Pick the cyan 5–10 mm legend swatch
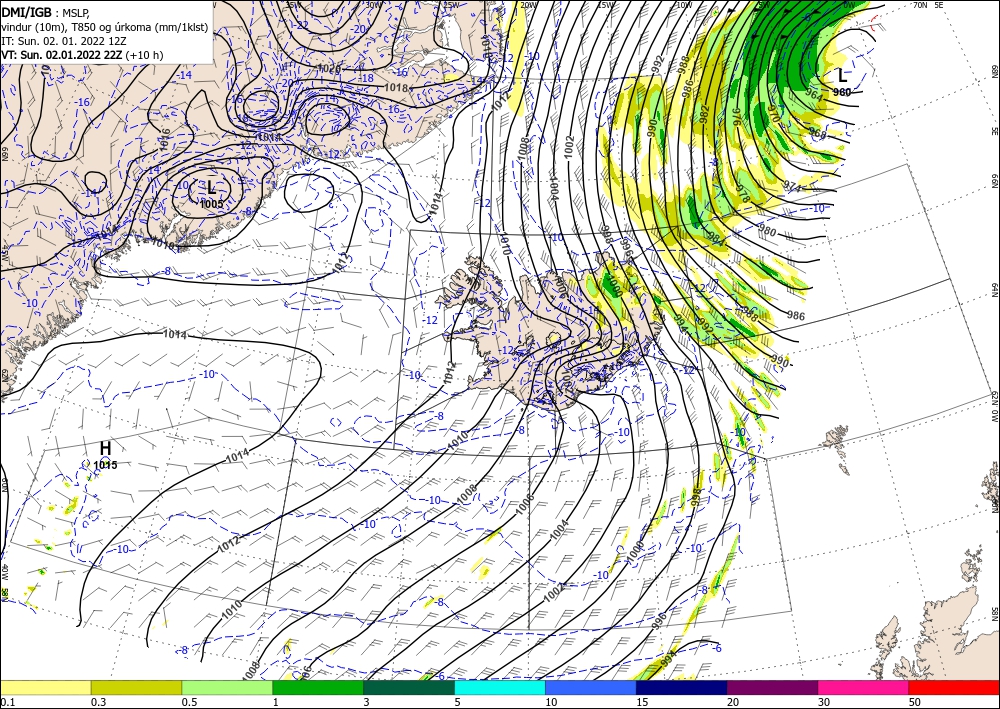Image resolution: width=1000 pixels, height=709 pixels. [500, 687]
